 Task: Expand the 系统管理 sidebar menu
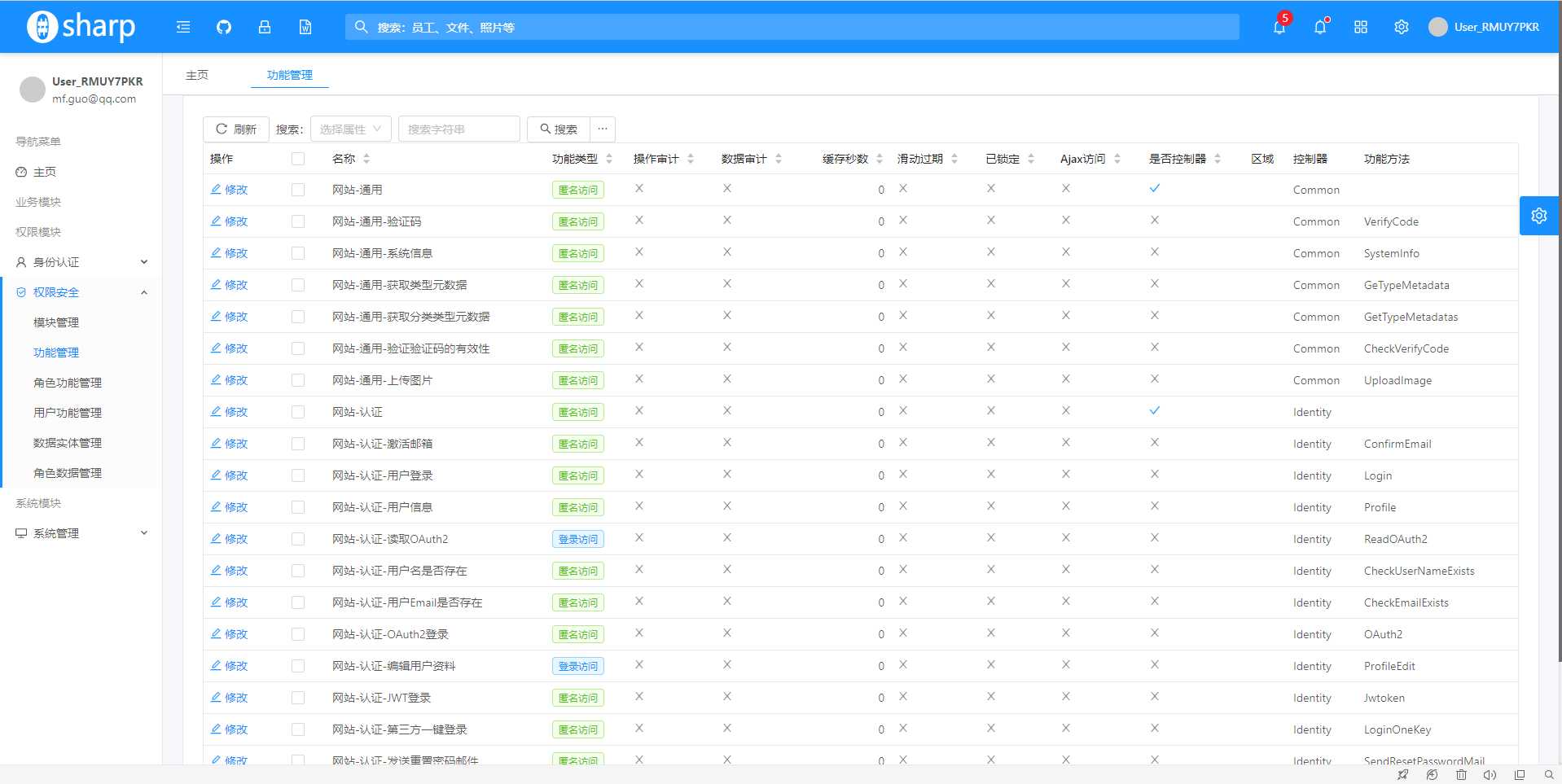coord(81,533)
